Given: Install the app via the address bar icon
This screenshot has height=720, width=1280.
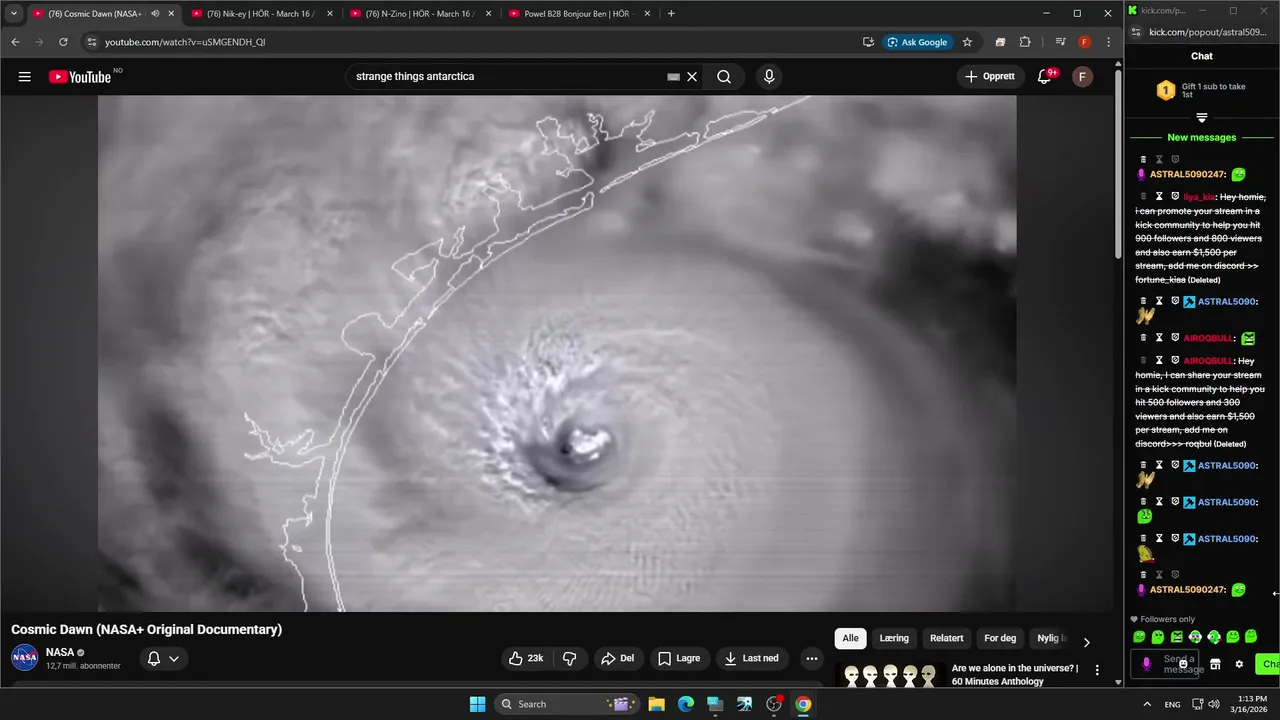Looking at the screenshot, I should [868, 42].
